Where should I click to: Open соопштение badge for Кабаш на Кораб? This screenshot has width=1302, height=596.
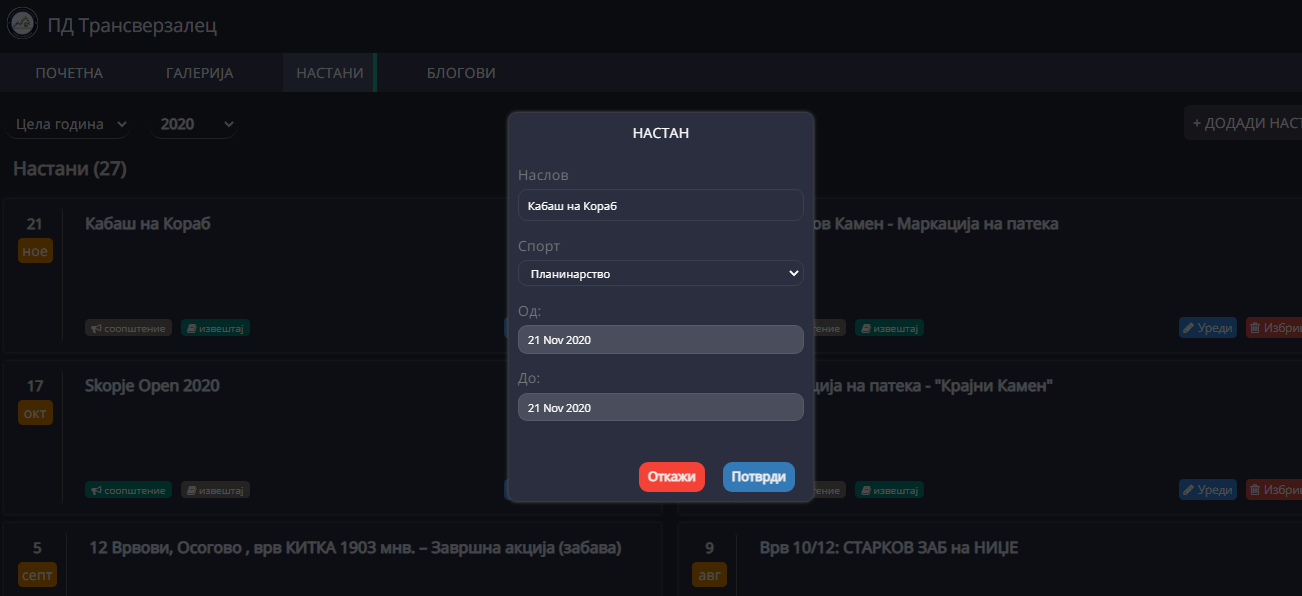[x=129, y=328]
